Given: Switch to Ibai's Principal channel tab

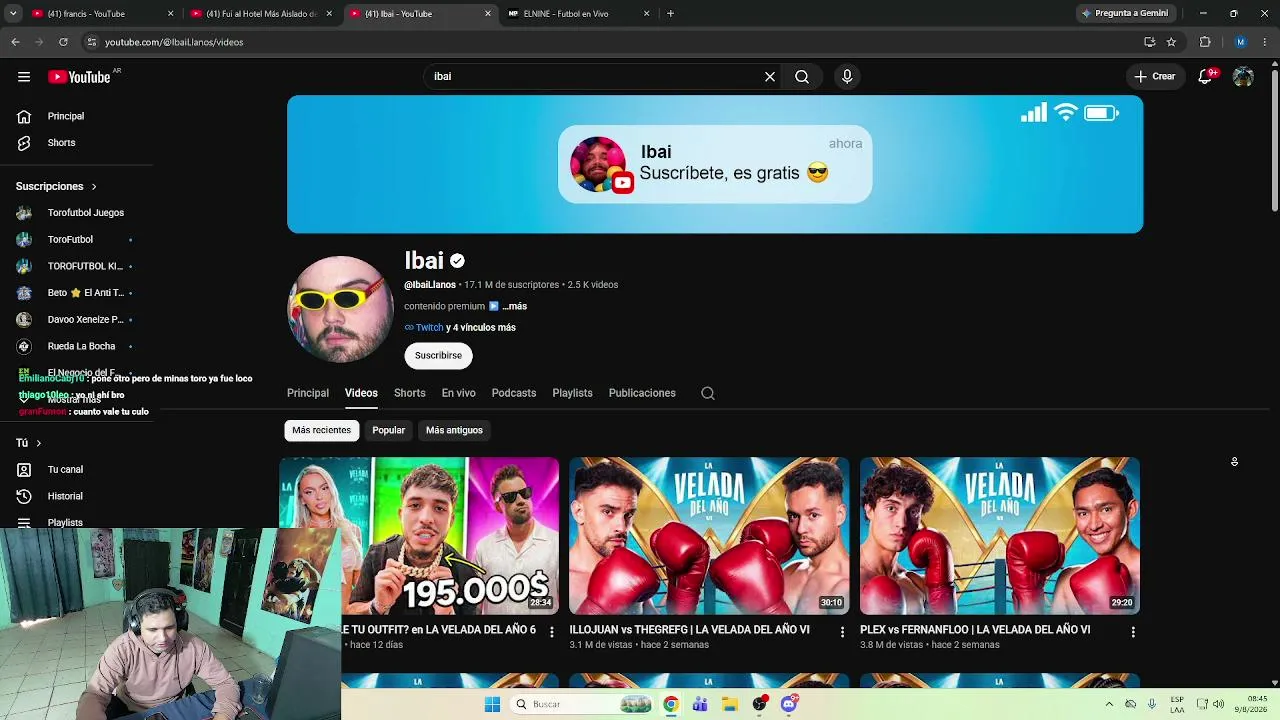Looking at the screenshot, I should coord(308,393).
